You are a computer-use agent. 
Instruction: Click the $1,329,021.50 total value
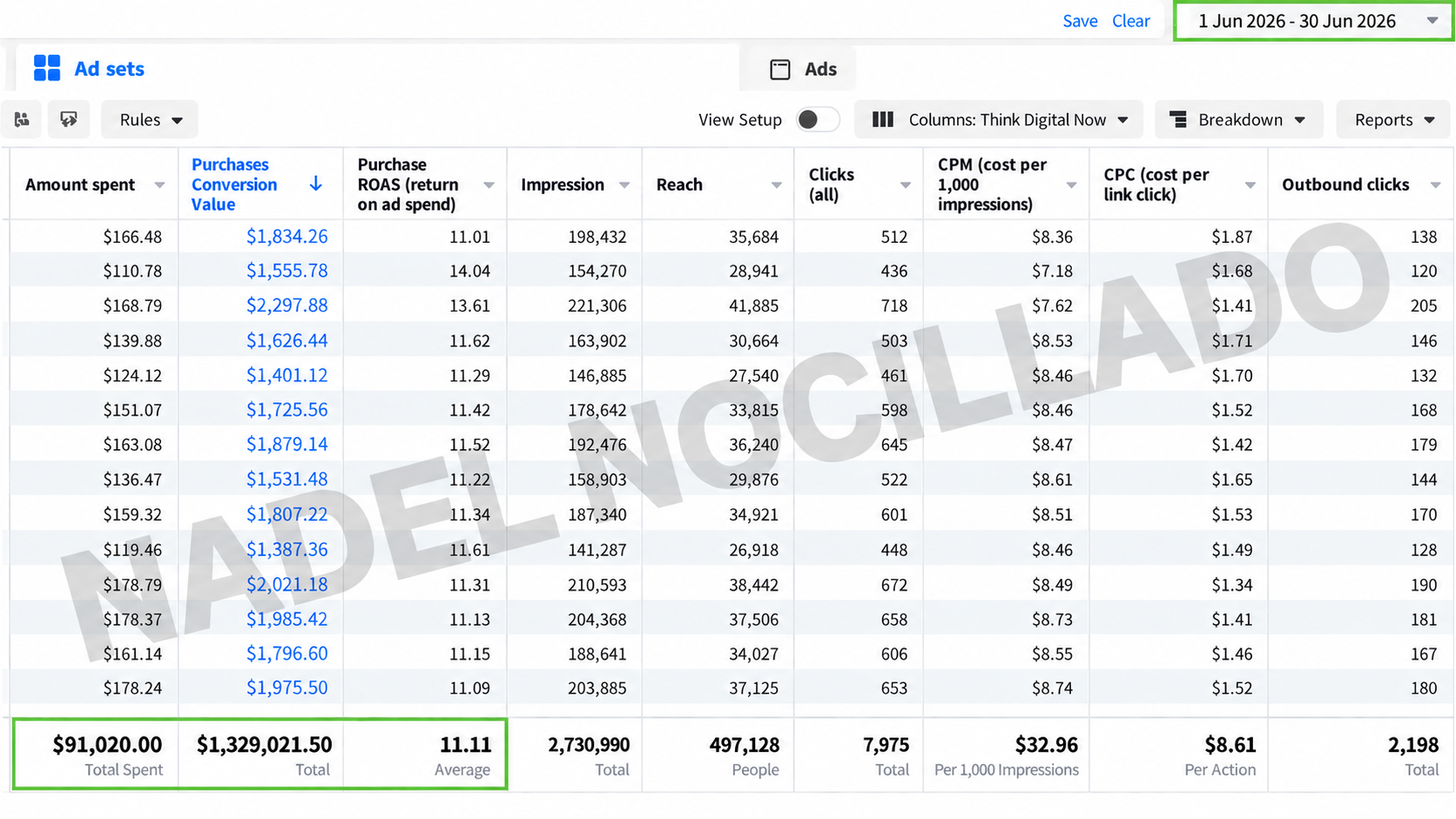[264, 745]
